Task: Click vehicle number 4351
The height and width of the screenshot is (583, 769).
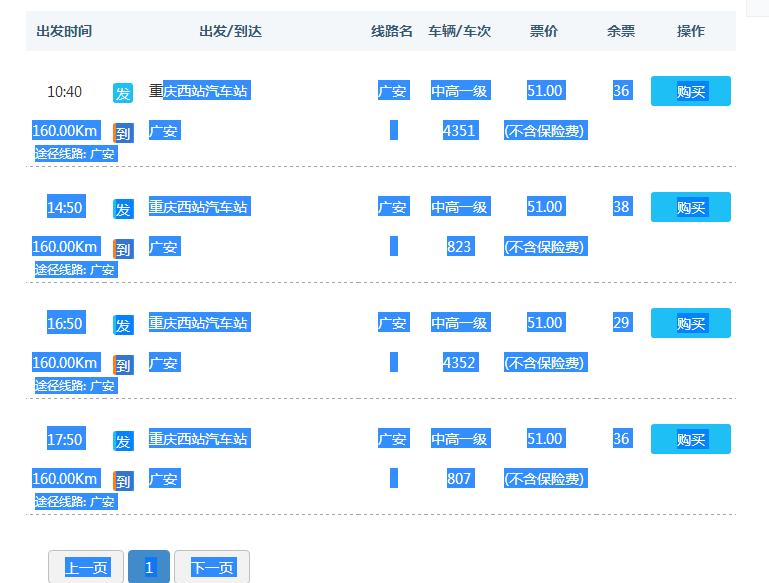Action: tap(459, 130)
